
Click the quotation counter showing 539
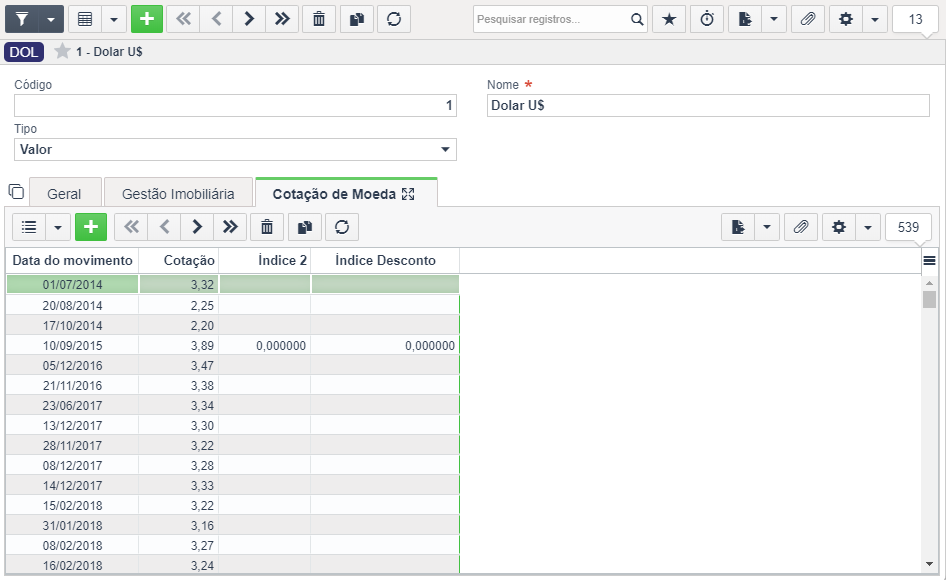(908, 227)
